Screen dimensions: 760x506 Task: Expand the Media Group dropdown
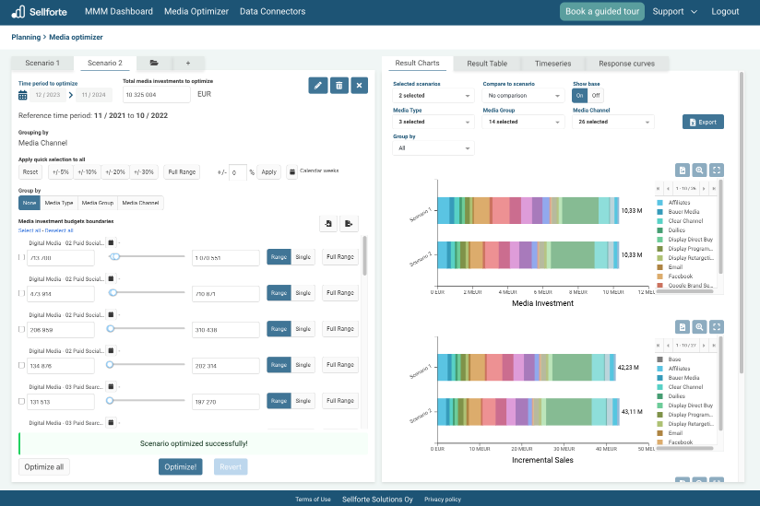[x=523, y=121]
